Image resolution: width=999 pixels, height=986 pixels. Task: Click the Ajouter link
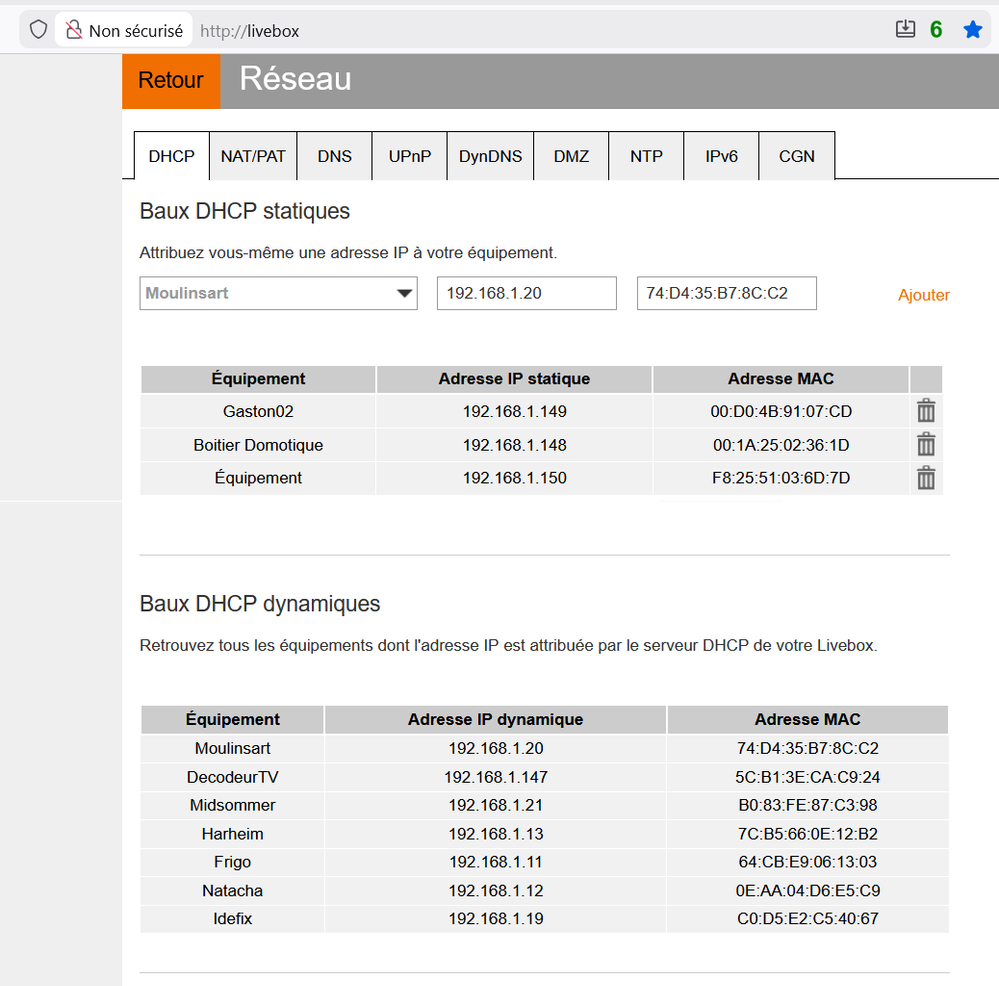[923, 295]
